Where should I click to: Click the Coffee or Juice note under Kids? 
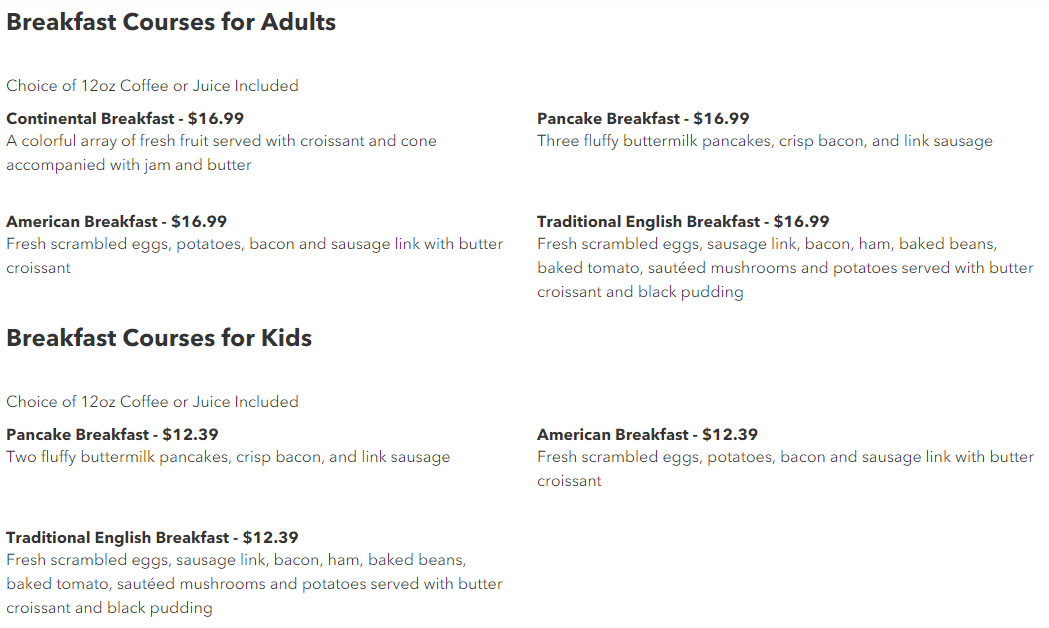(153, 401)
